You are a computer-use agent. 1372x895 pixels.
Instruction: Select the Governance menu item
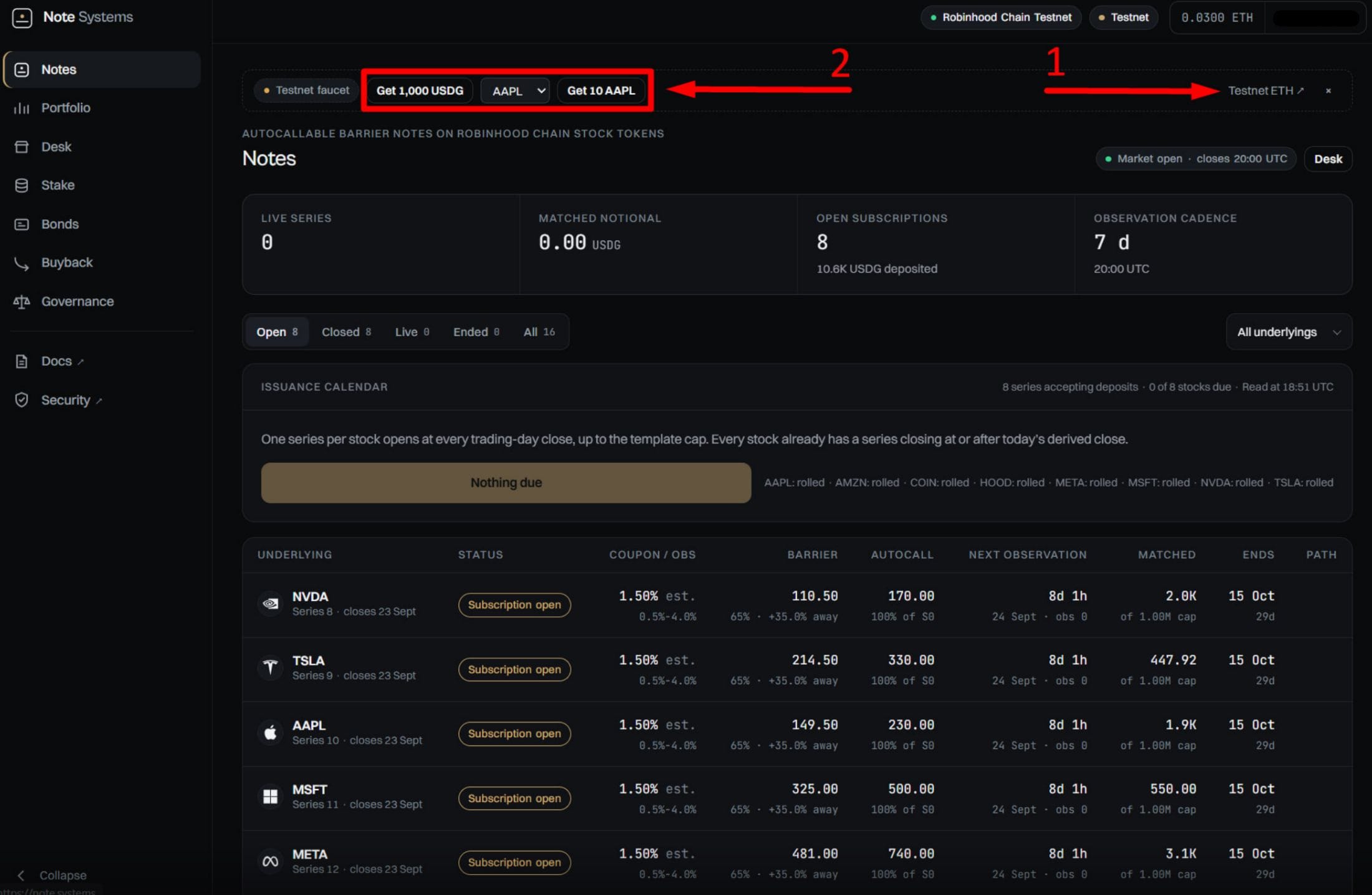102,302
